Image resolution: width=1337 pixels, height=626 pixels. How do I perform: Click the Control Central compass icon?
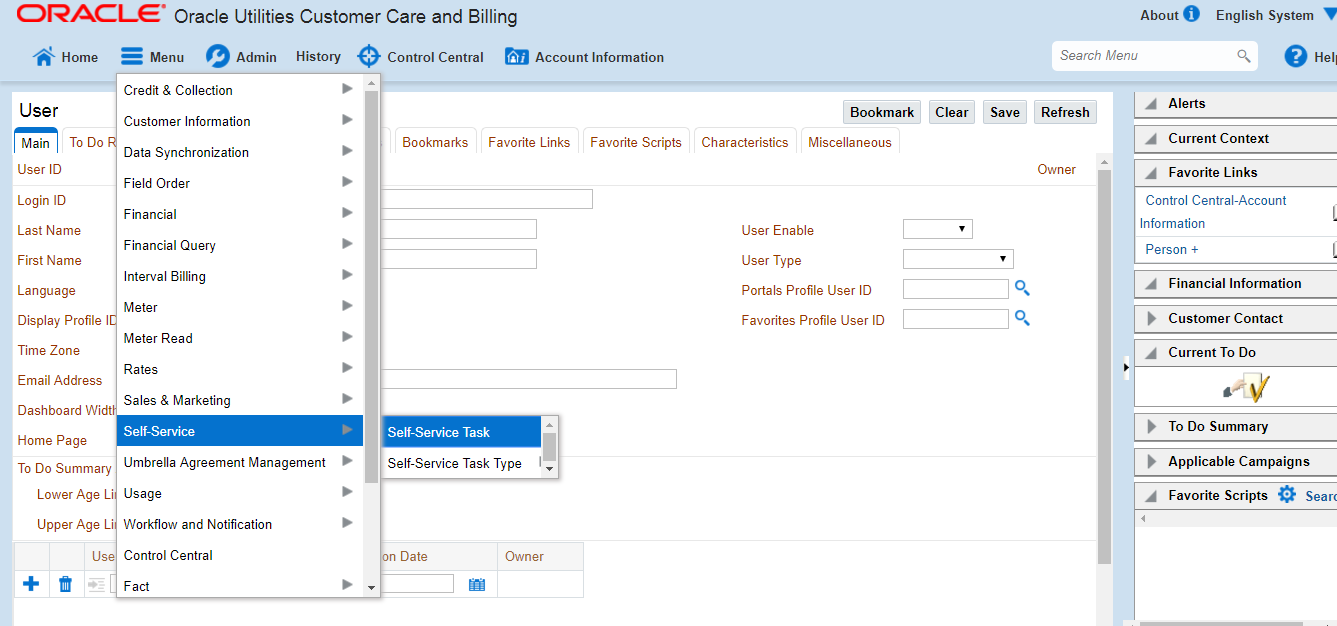click(x=369, y=57)
